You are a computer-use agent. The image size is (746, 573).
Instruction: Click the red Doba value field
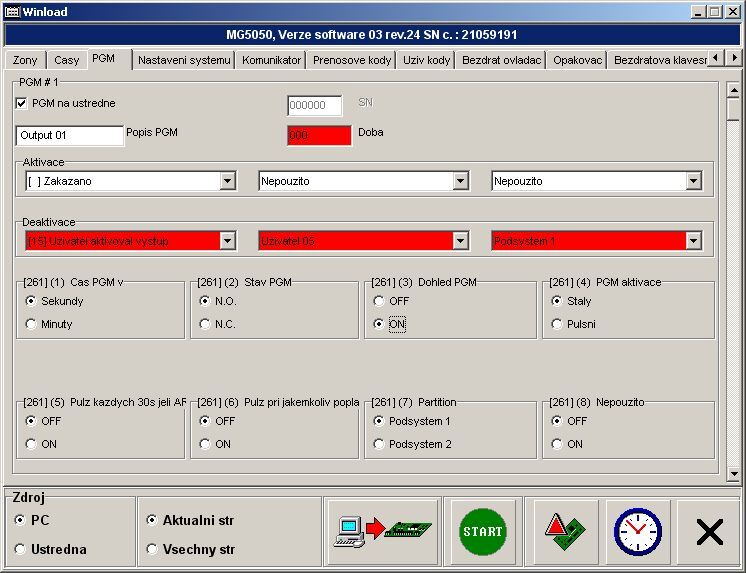point(319,135)
